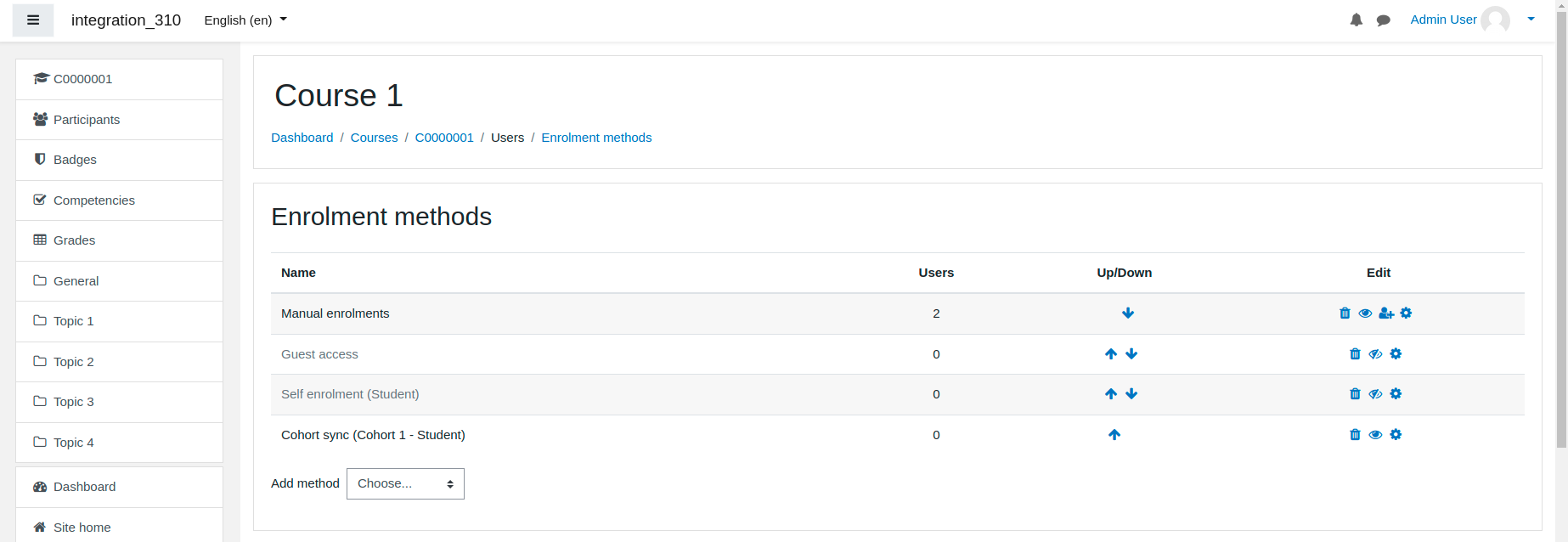The image size is (1568, 542).
Task: Open Grades in the sidebar
Action: click(119, 240)
